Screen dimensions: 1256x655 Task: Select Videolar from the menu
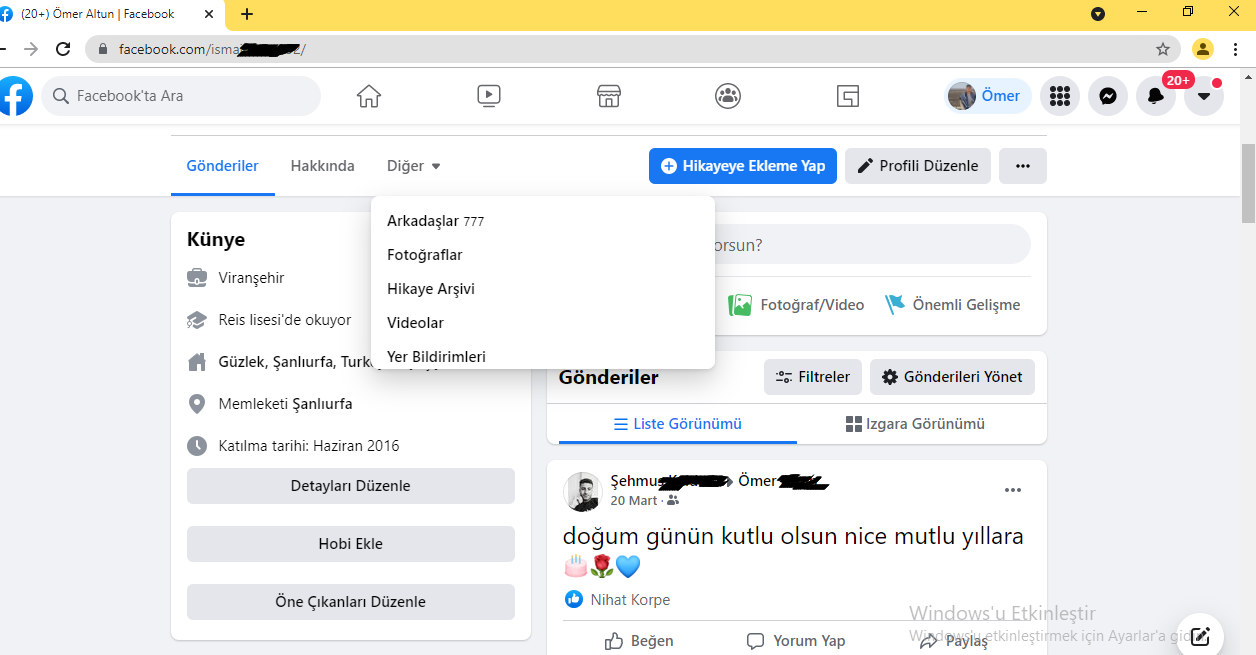[543, 323]
